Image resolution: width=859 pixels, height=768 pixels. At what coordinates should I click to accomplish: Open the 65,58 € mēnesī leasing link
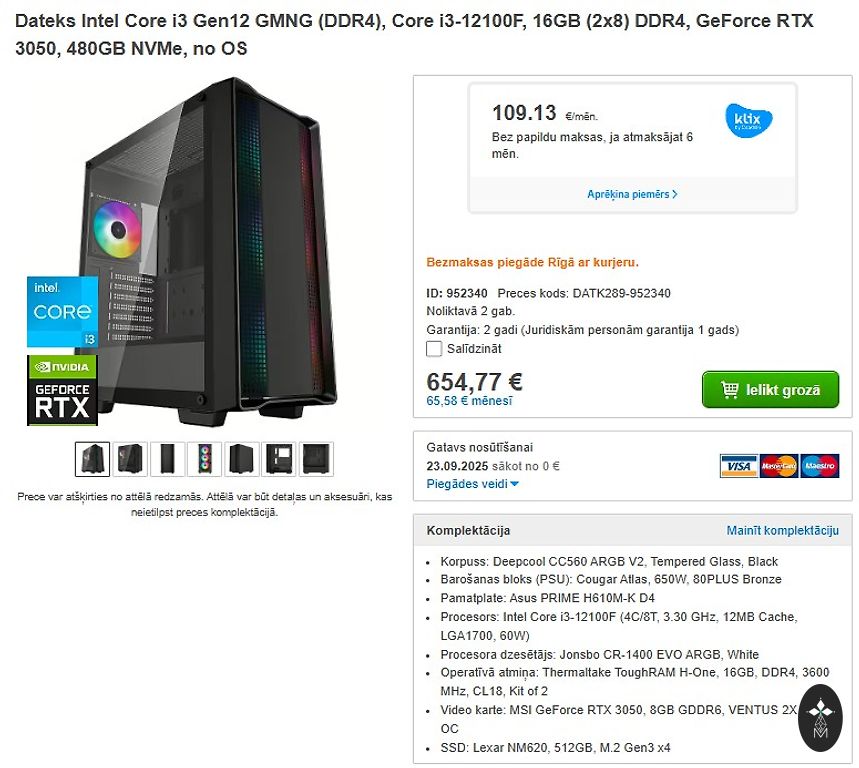[469, 401]
